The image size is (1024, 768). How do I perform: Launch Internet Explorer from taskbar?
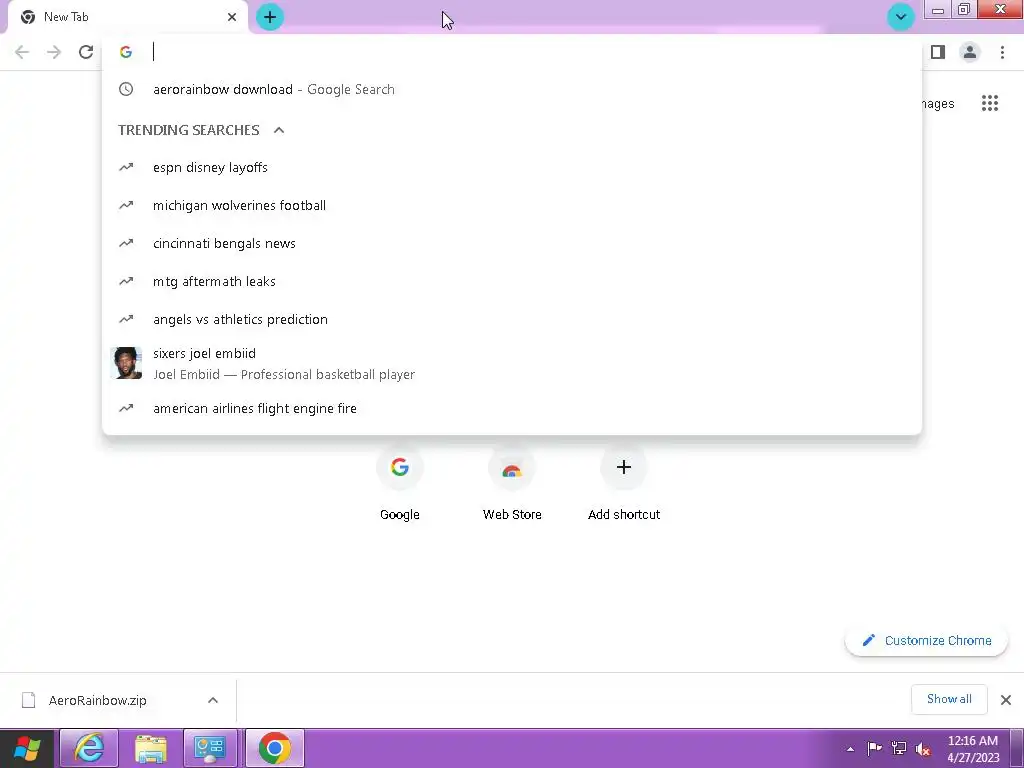89,748
